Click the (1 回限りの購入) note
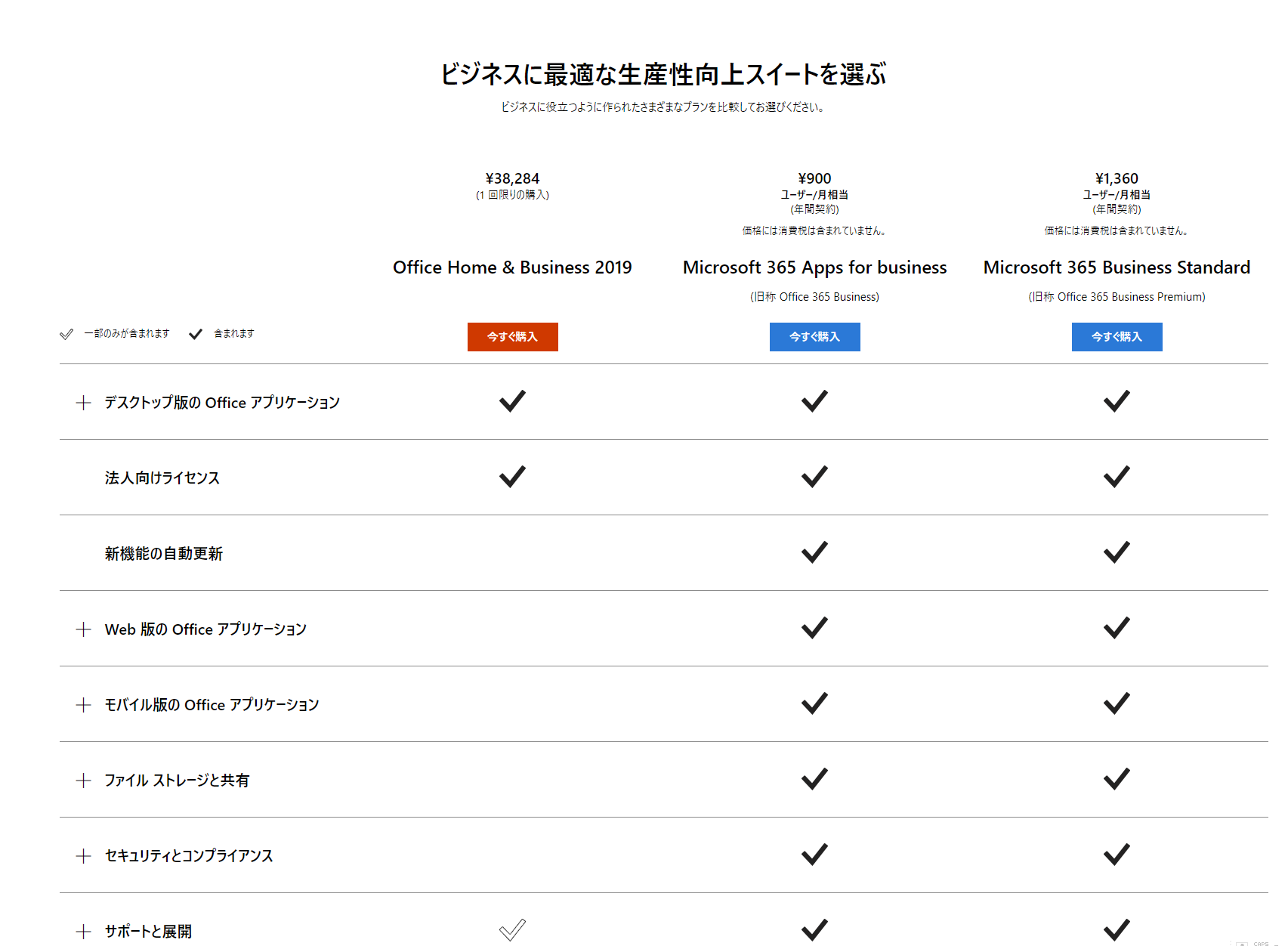The width and height of the screenshot is (1288, 946). click(x=512, y=195)
